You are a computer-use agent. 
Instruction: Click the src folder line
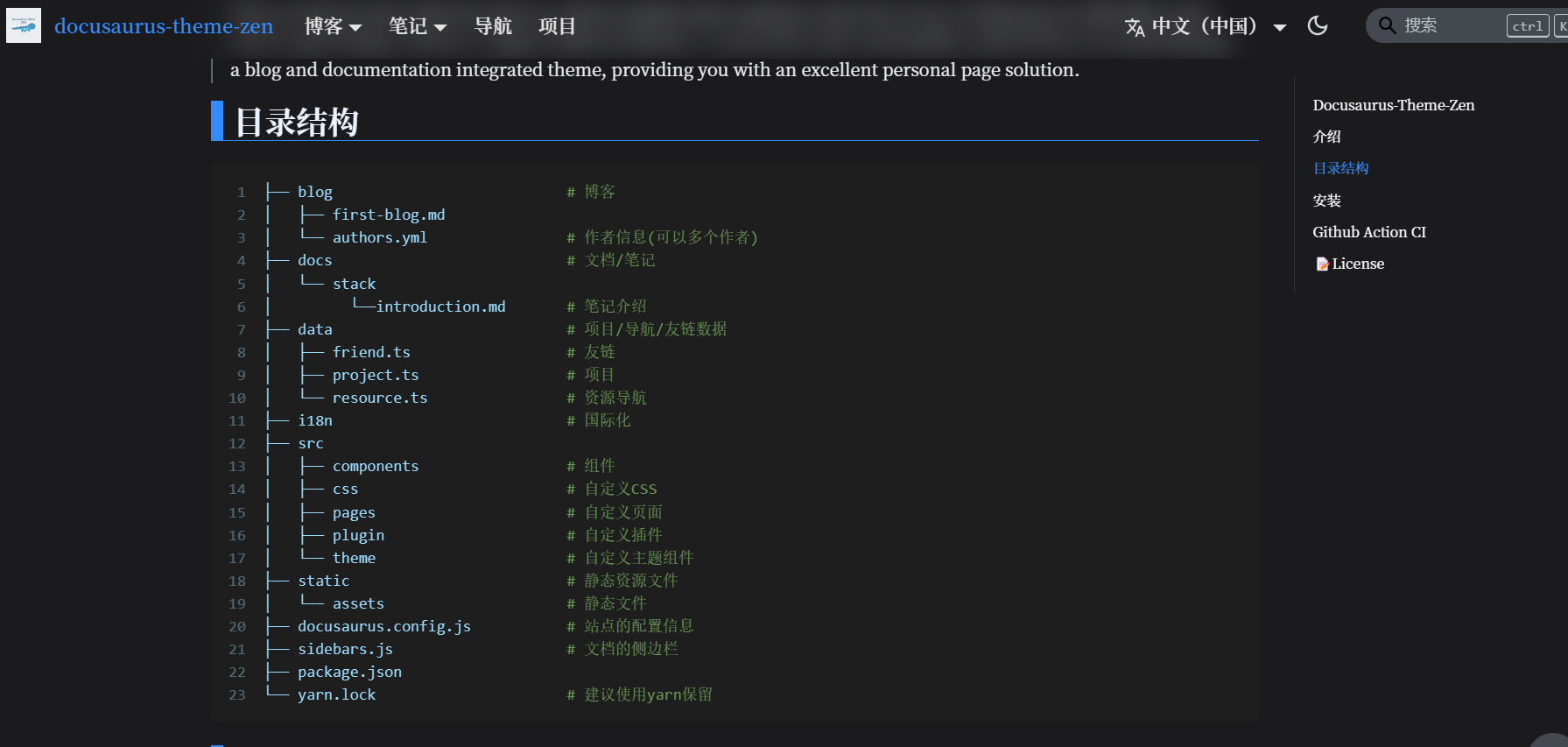coord(311,443)
